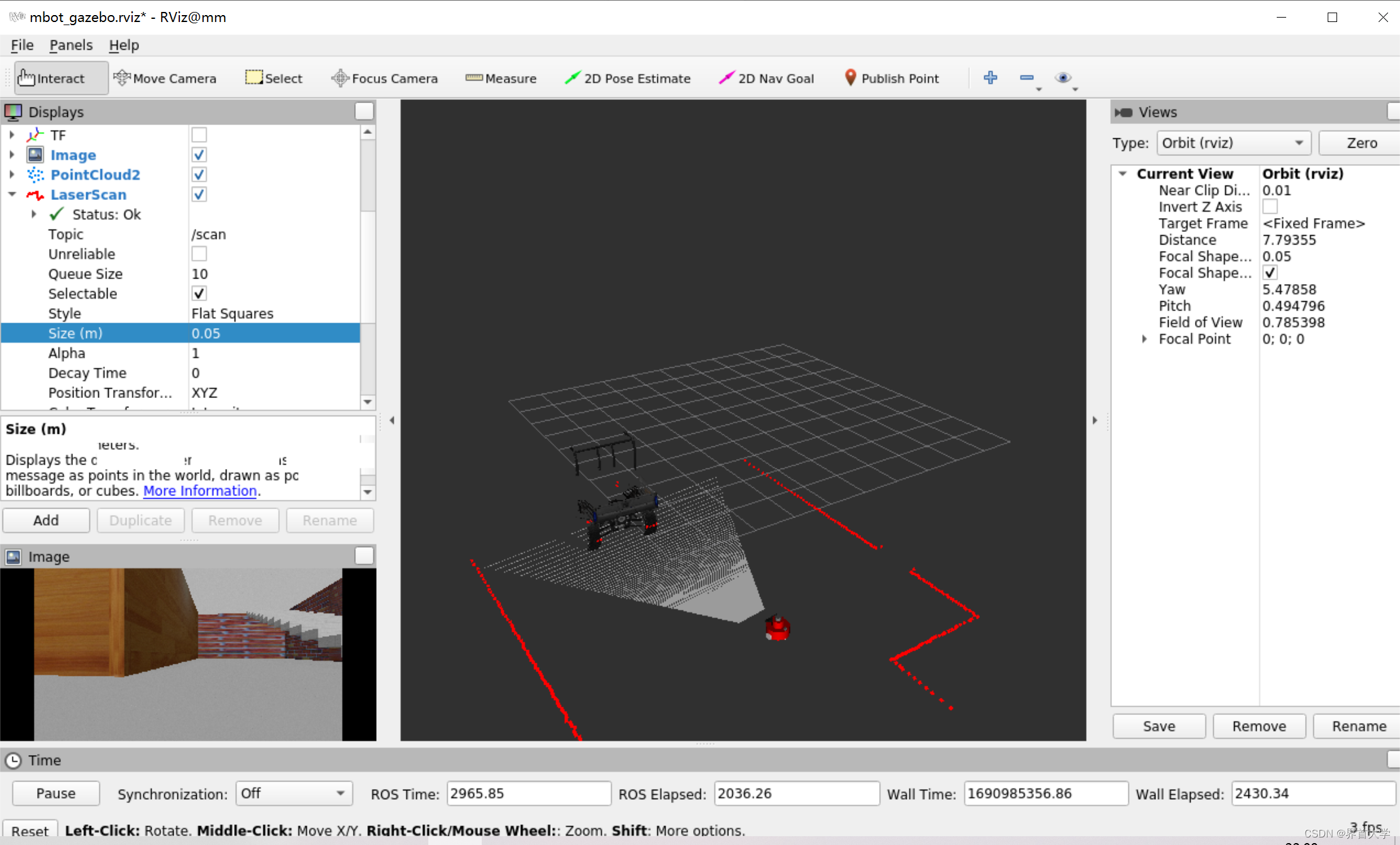Open the Help menu
This screenshot has width=1400, height=845.
click(x=123, y=45)
